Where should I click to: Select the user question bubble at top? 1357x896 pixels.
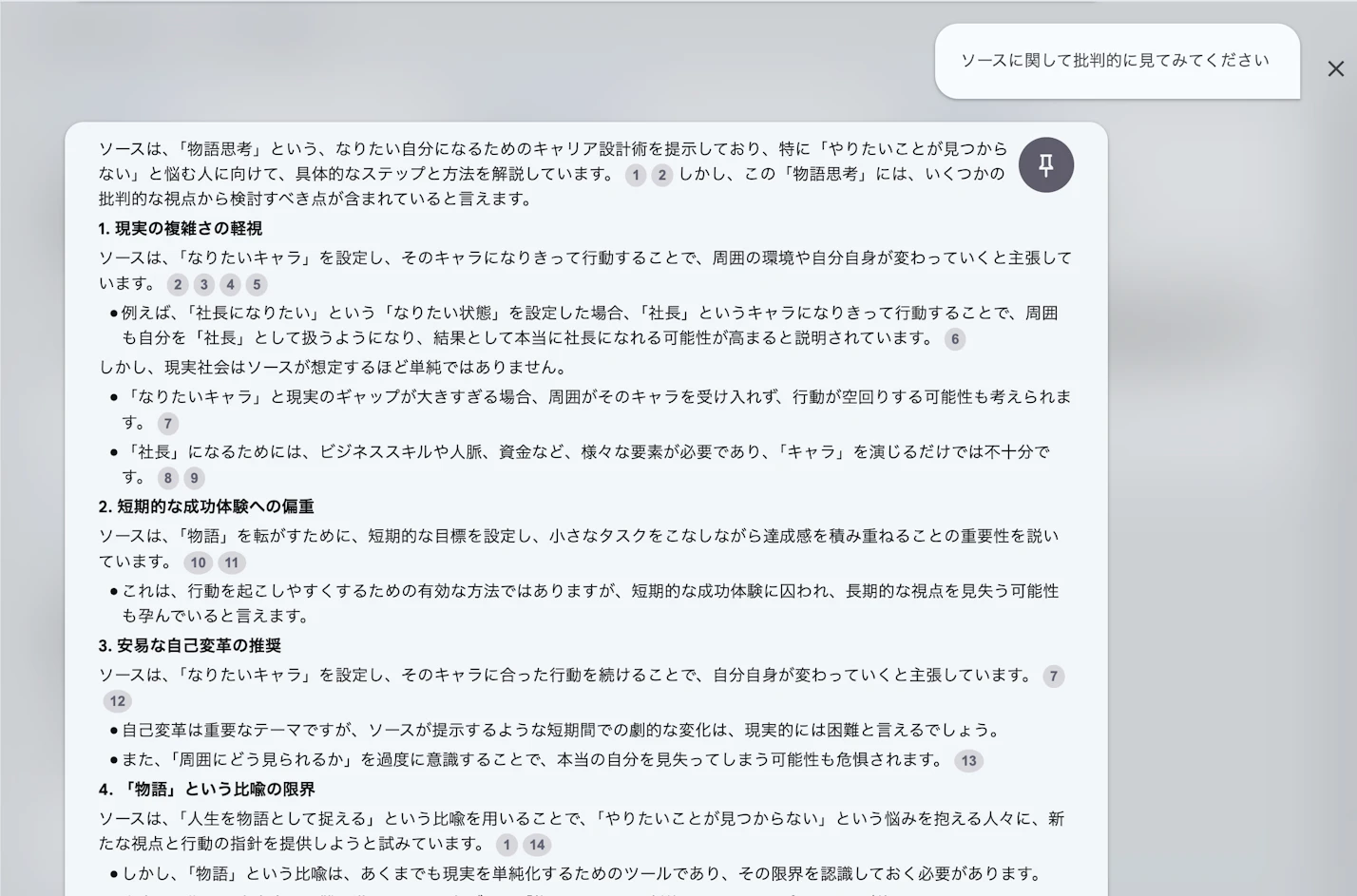click(x=1115, y=60)
